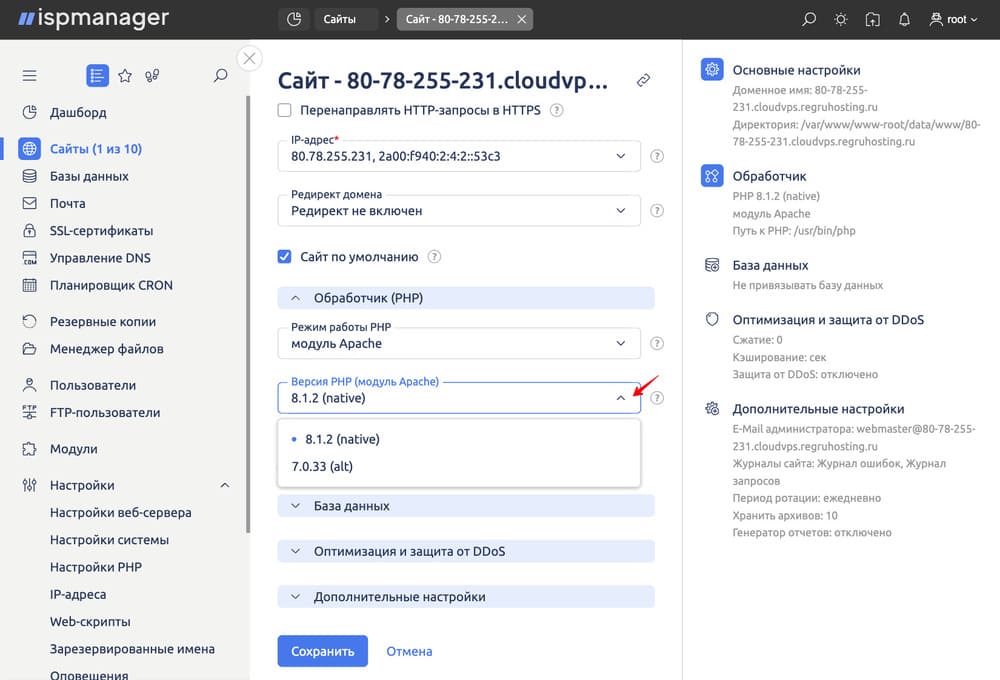The width and height of the screenshot is (1000, 680).
Task: Click the dashboard pie icon in top bar
Action: click(x=293, y=19)
